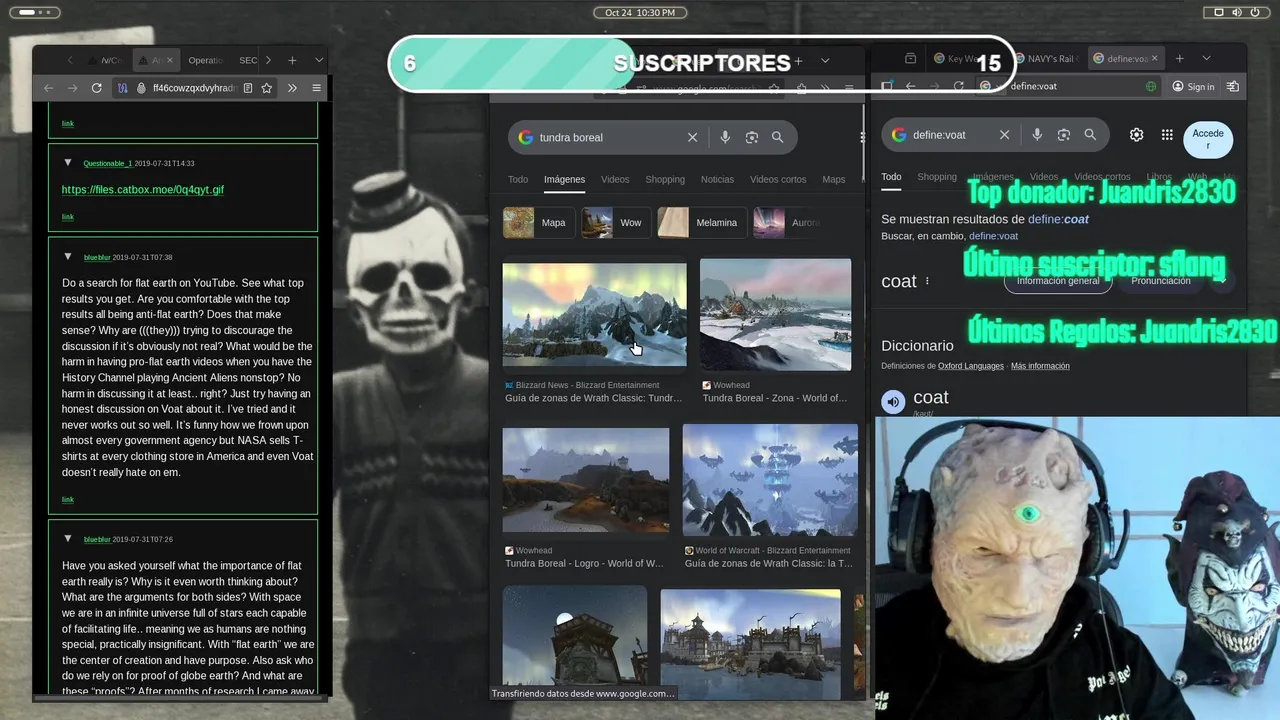Reload the page in the left Tor browser window
This screenshot has height=720, width=1280.
(x=96, y=88)
